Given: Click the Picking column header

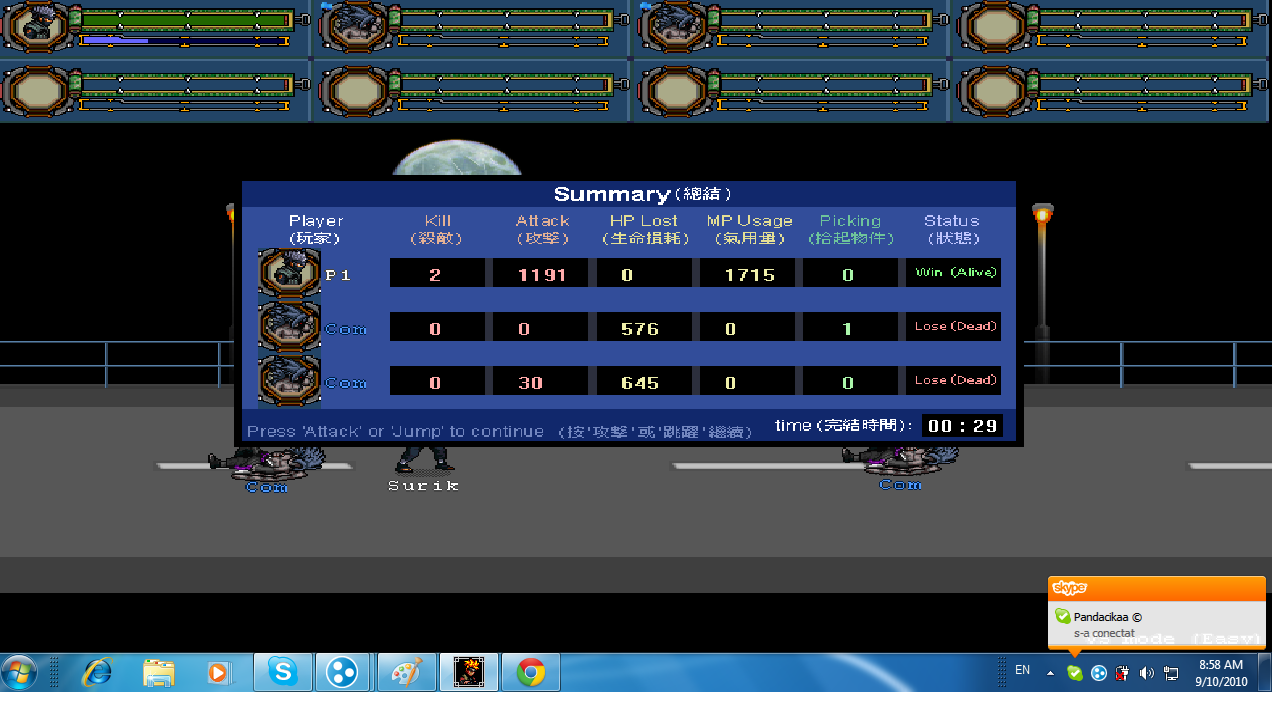Looking at the screenshot, I should pyautogui.click(x=850, y=229).
